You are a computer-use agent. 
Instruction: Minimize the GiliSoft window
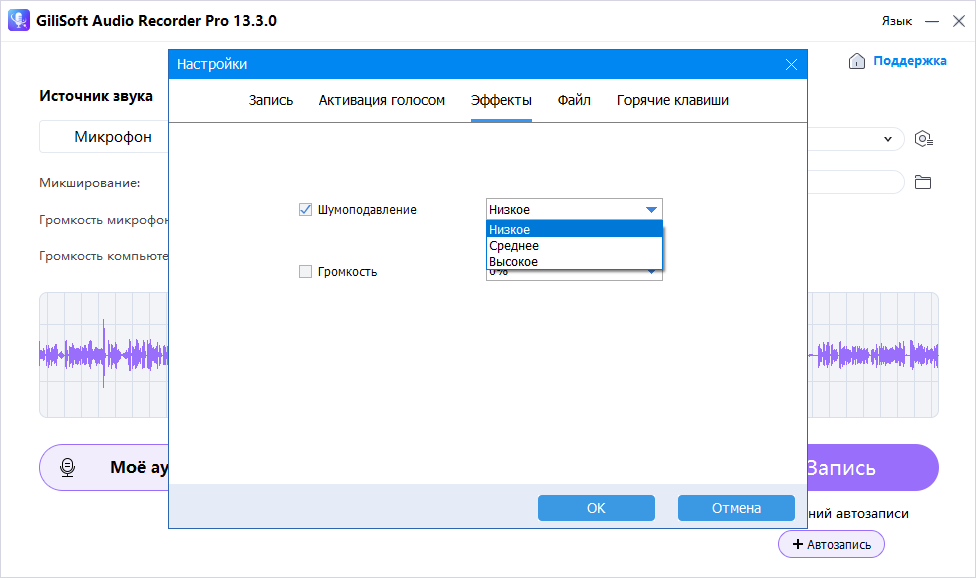point(932,21)
